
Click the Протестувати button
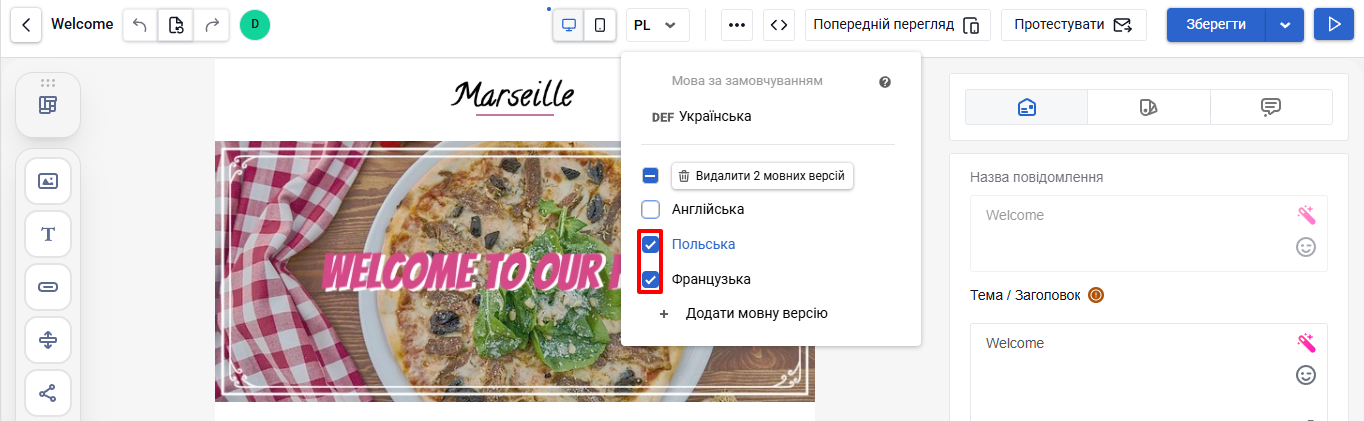[x=1073, y=25]
